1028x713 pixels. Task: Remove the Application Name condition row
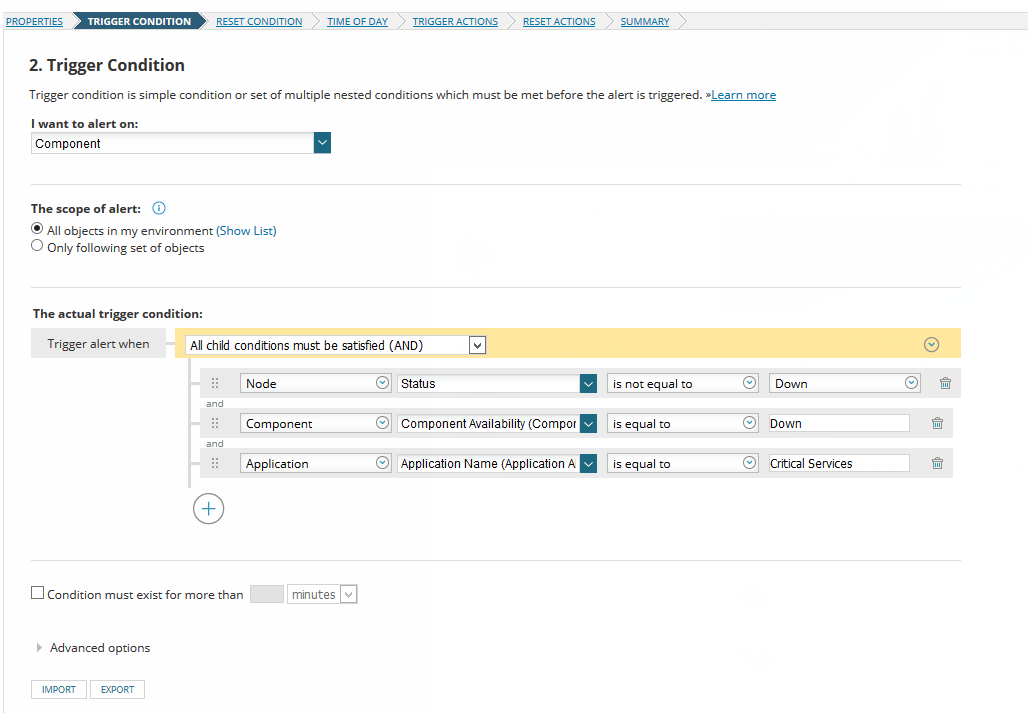(937, 463)
